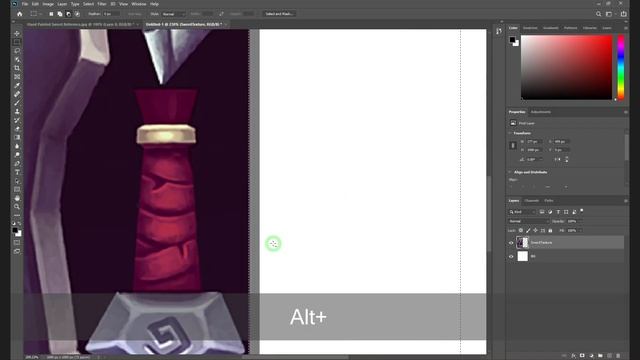
Task: Enable Subtract from selection mode
Action: (x=68, y=14)
